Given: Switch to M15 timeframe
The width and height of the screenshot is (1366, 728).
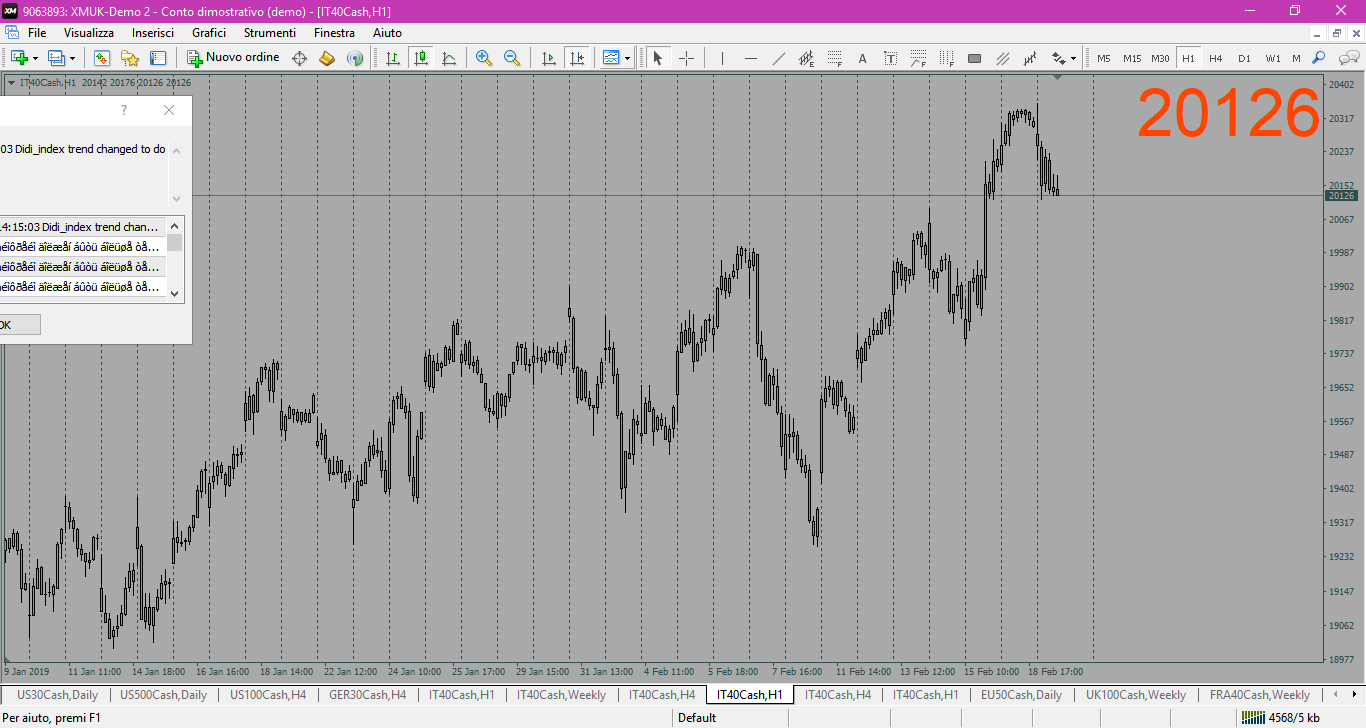Looking at the screenshot, I should pyautogui.click(x=1132, y=58).
